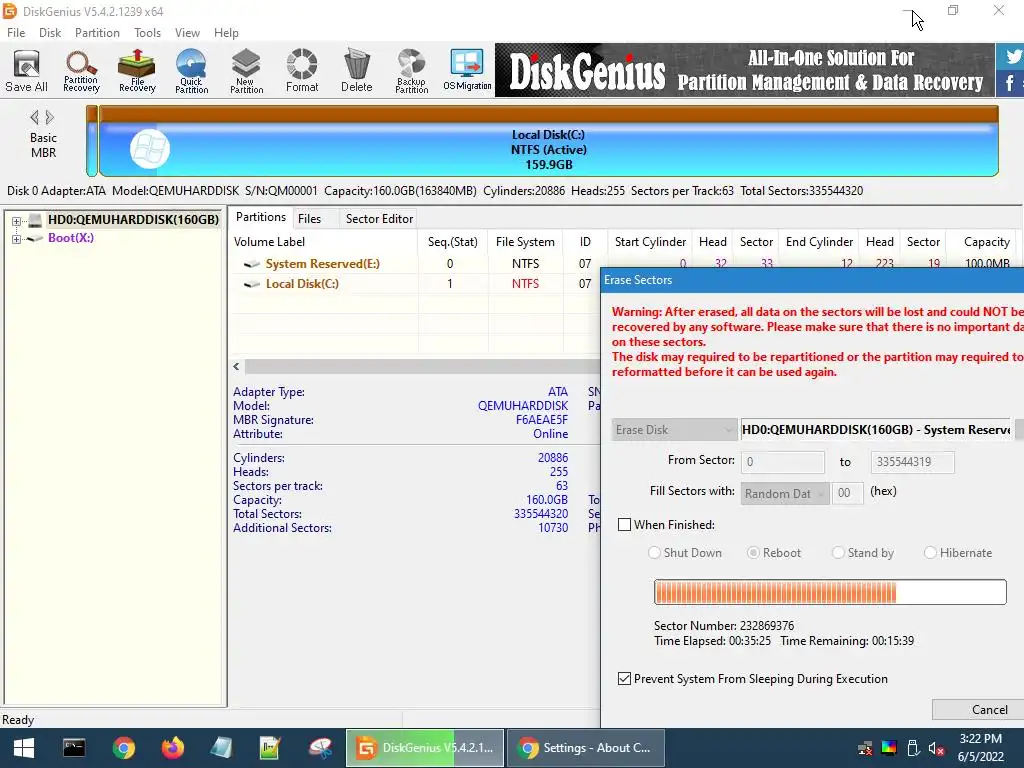Select the Partitions tab

(261, 217)
